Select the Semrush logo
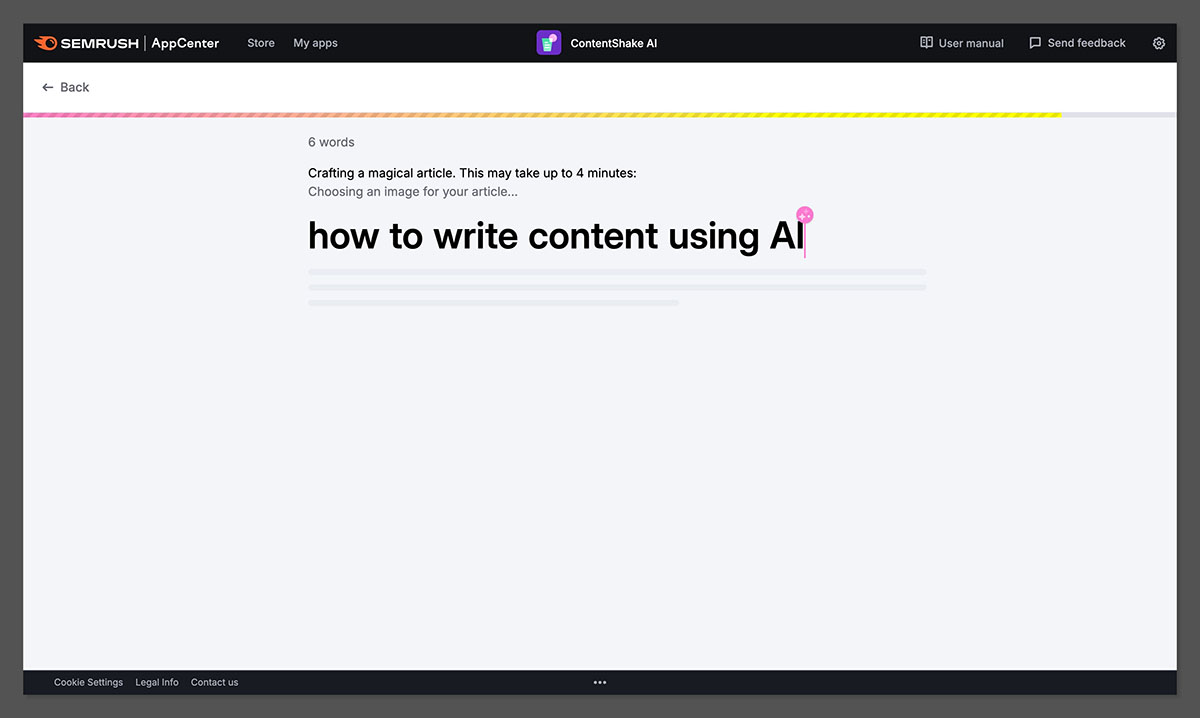1200x718 pixels. (x=85, y=42)
